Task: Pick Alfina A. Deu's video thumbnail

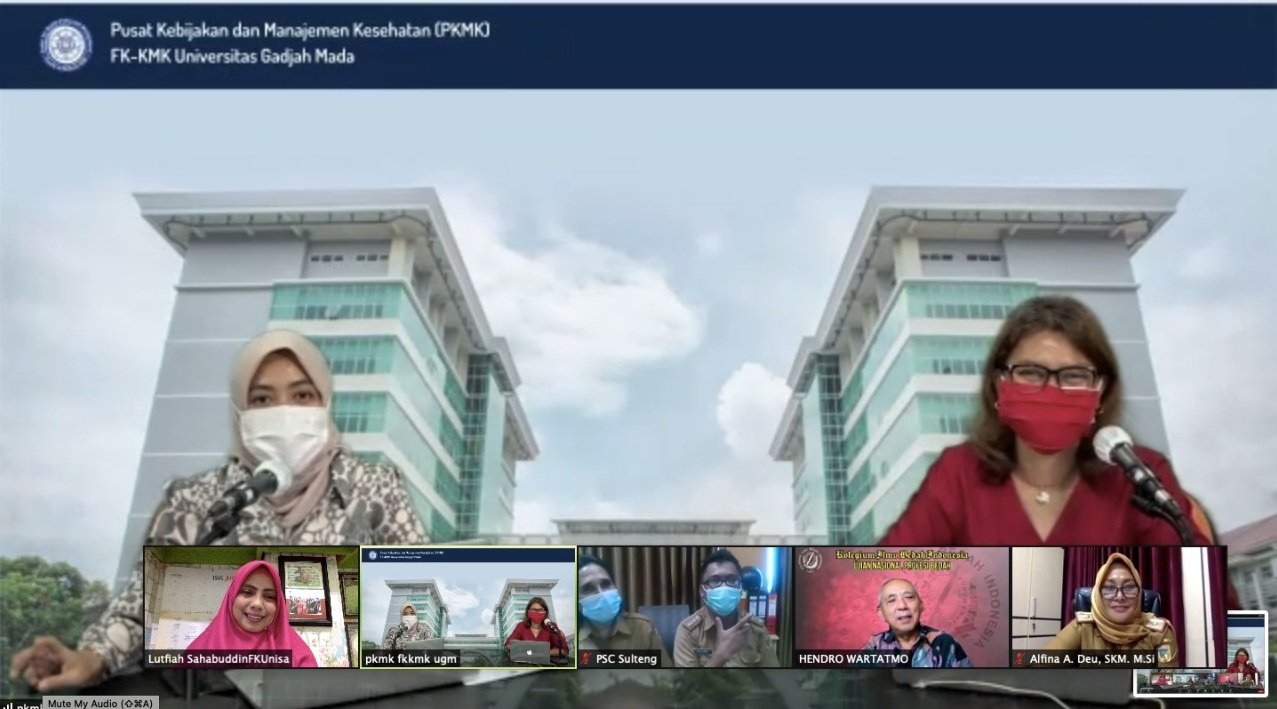Action: (1118, 600)
